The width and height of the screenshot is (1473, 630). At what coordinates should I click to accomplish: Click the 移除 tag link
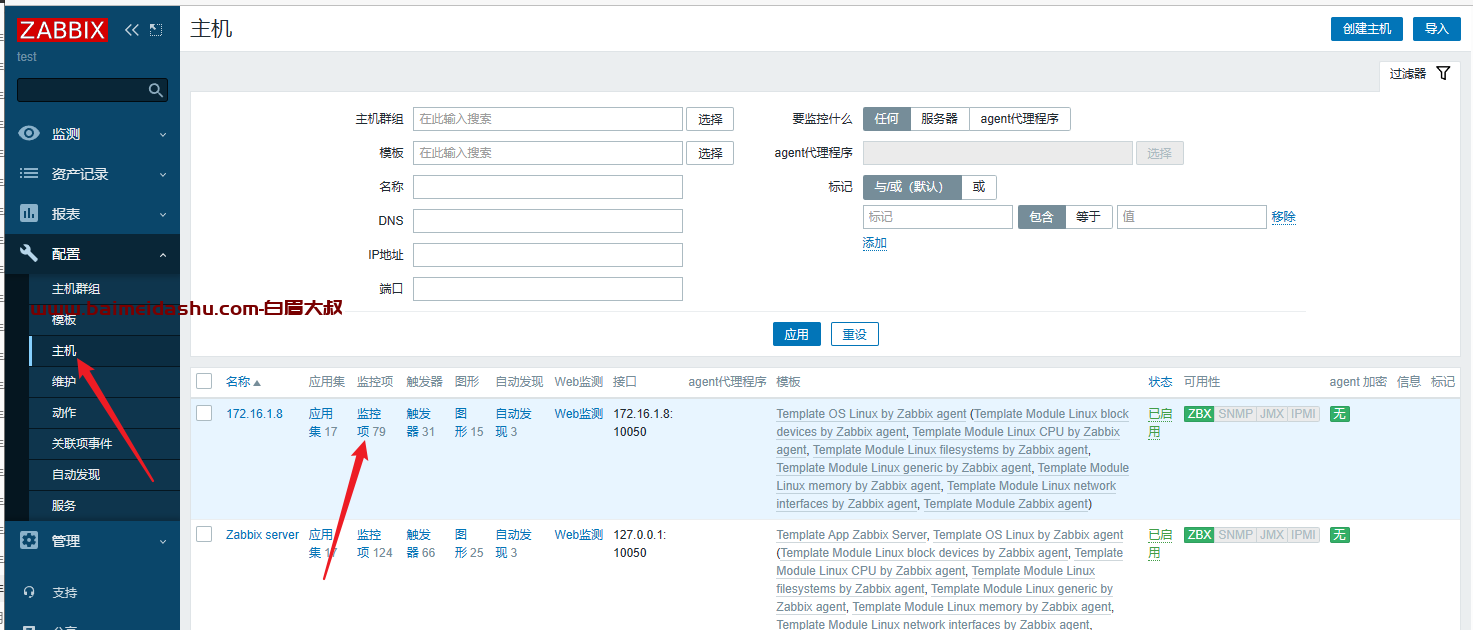(x=1284, y=217)
